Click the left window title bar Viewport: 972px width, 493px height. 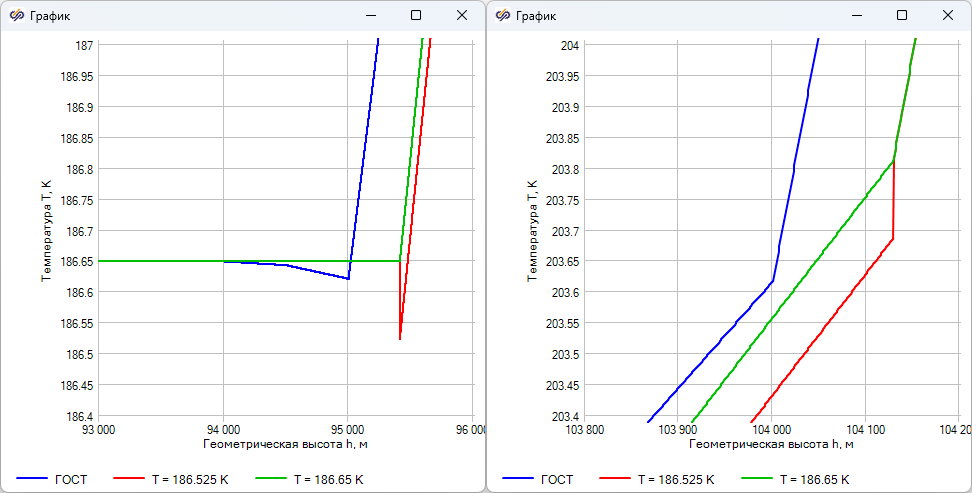coord(200,16)
